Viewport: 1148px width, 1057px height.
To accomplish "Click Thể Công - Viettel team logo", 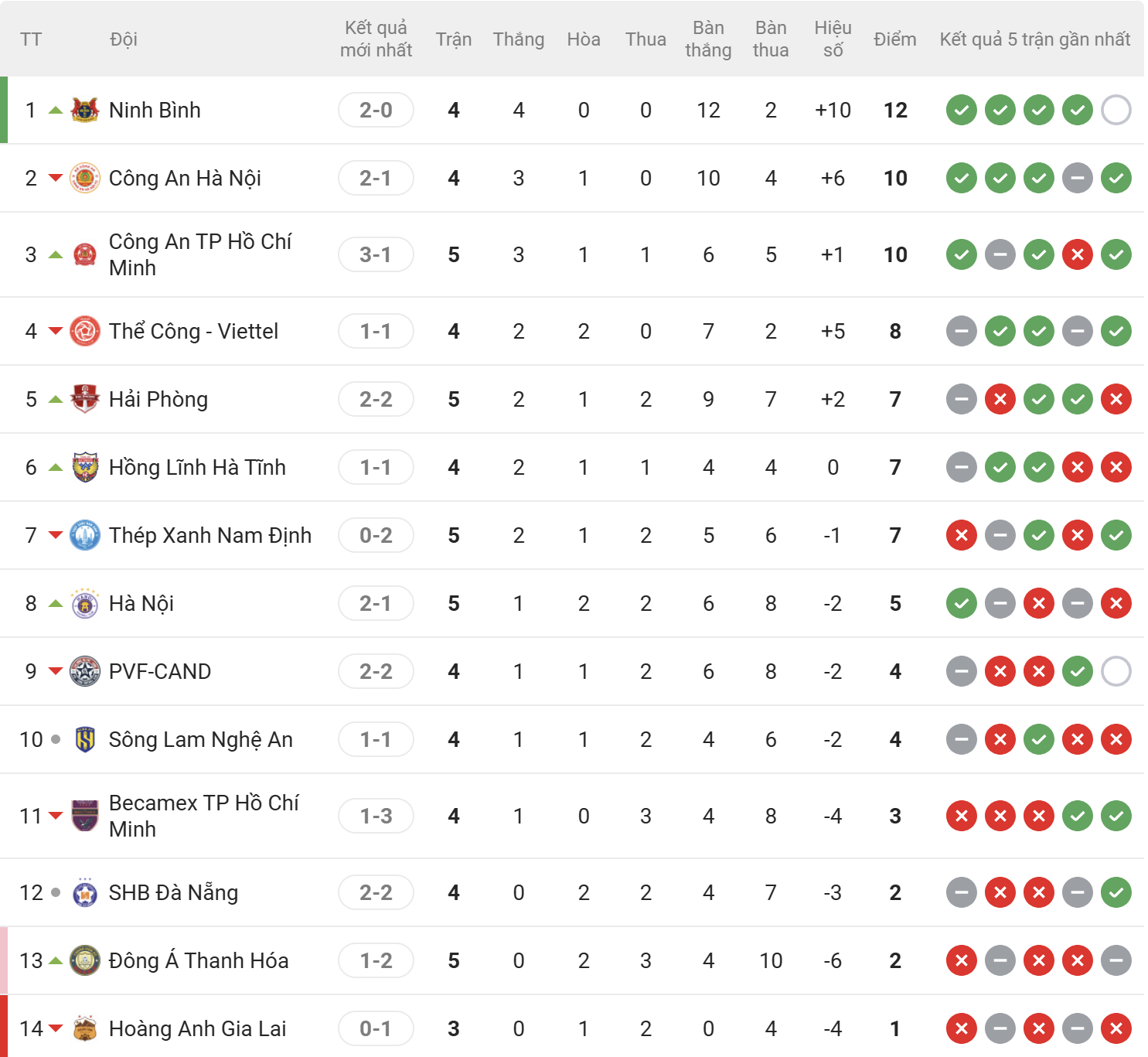I will [x=85, y=331].
